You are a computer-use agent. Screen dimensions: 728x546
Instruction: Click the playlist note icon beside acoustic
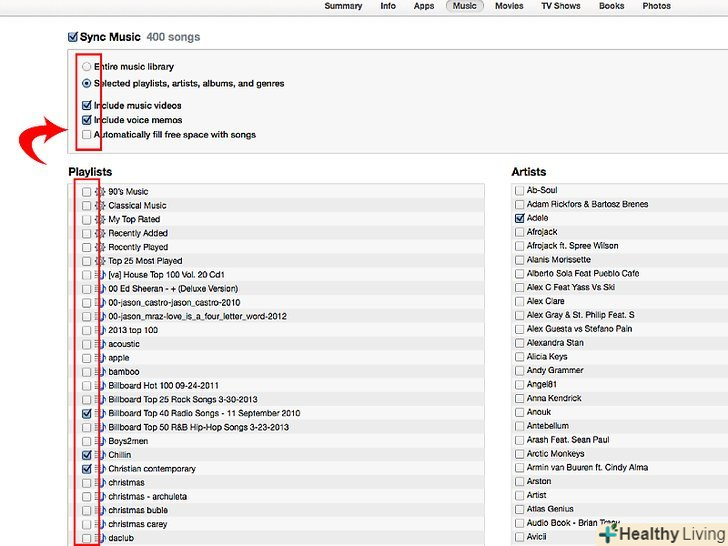100,344
